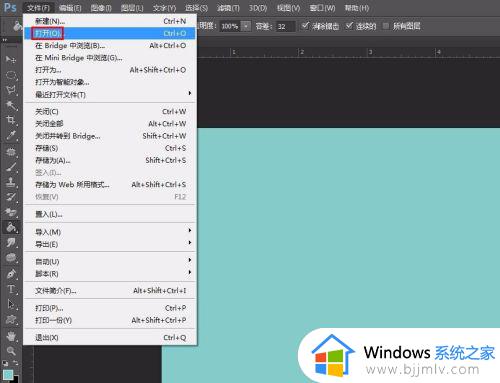
Task: Enable the 所有图层 checkbox
Action: coord(386,26)
